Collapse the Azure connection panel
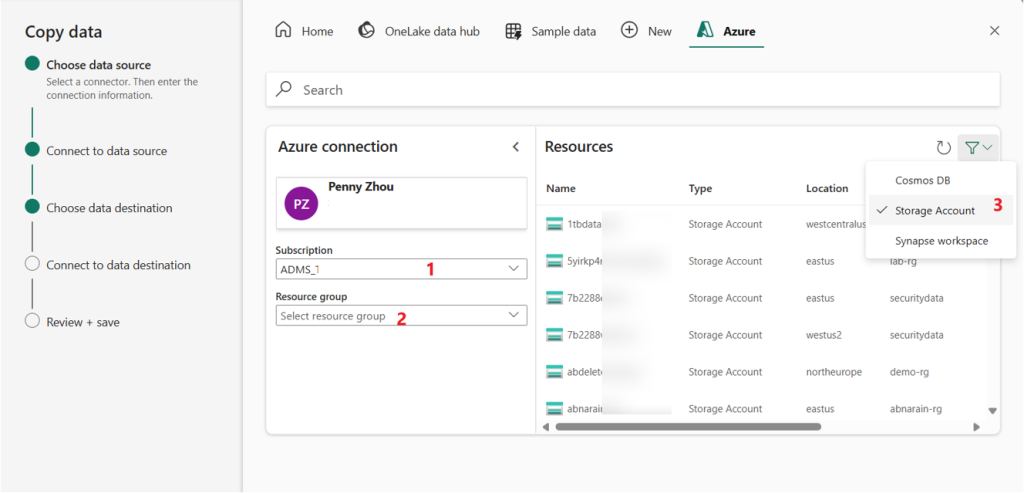This screenshot has height=493, width=1024. click(515, 147)
